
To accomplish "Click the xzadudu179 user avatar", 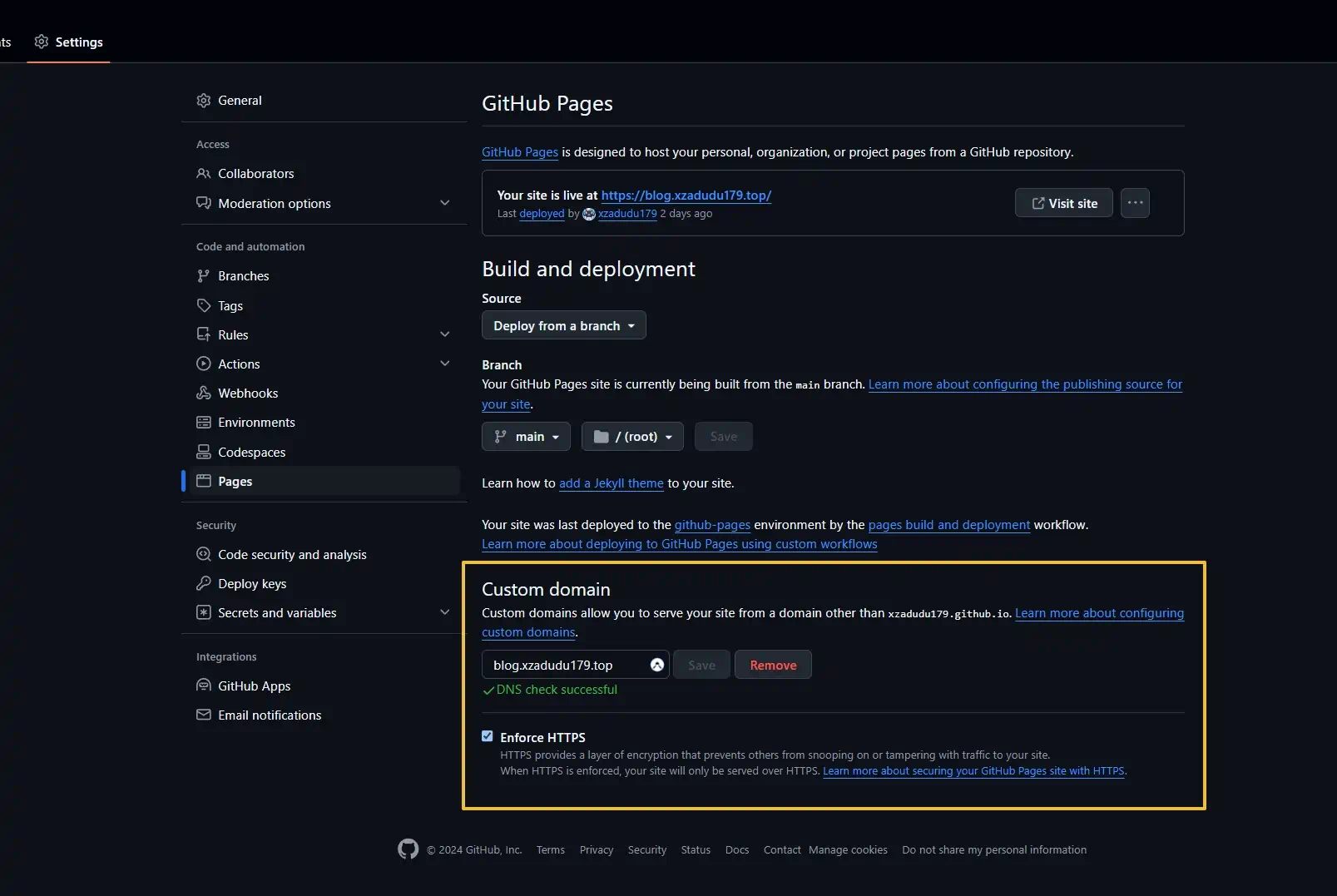I will (589, 214).
